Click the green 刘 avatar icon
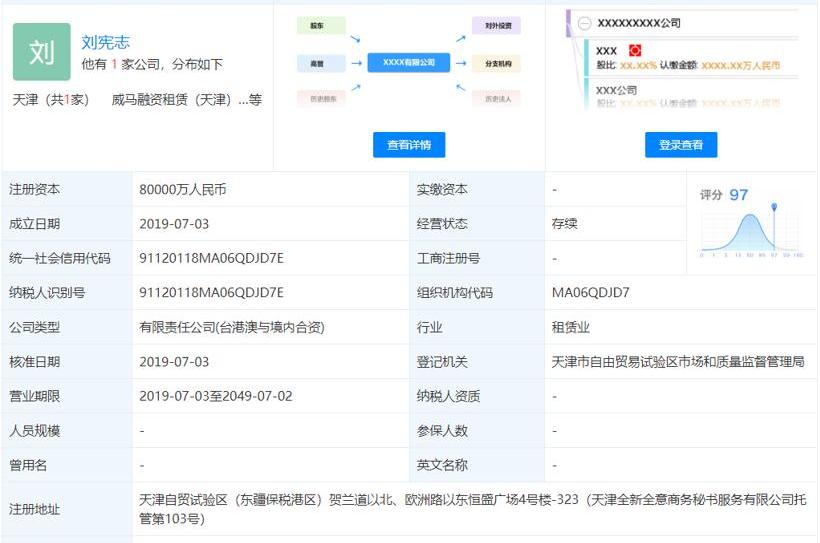This screenshot has height=543, width=820. tap(42, 52)
